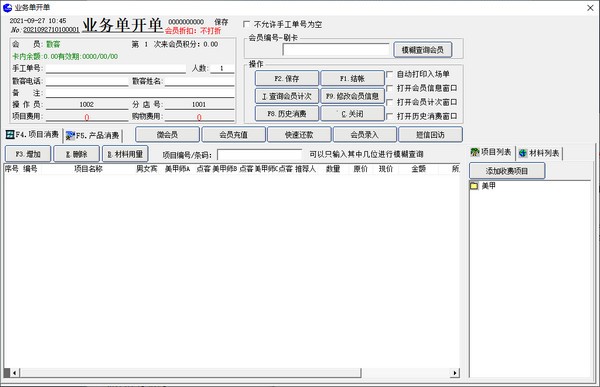Image resolution: width=600 pixels, height=387 pixels.
Task: Open 会员充值 dialog button
Action: pyautogui.click(x=233, y=135)
